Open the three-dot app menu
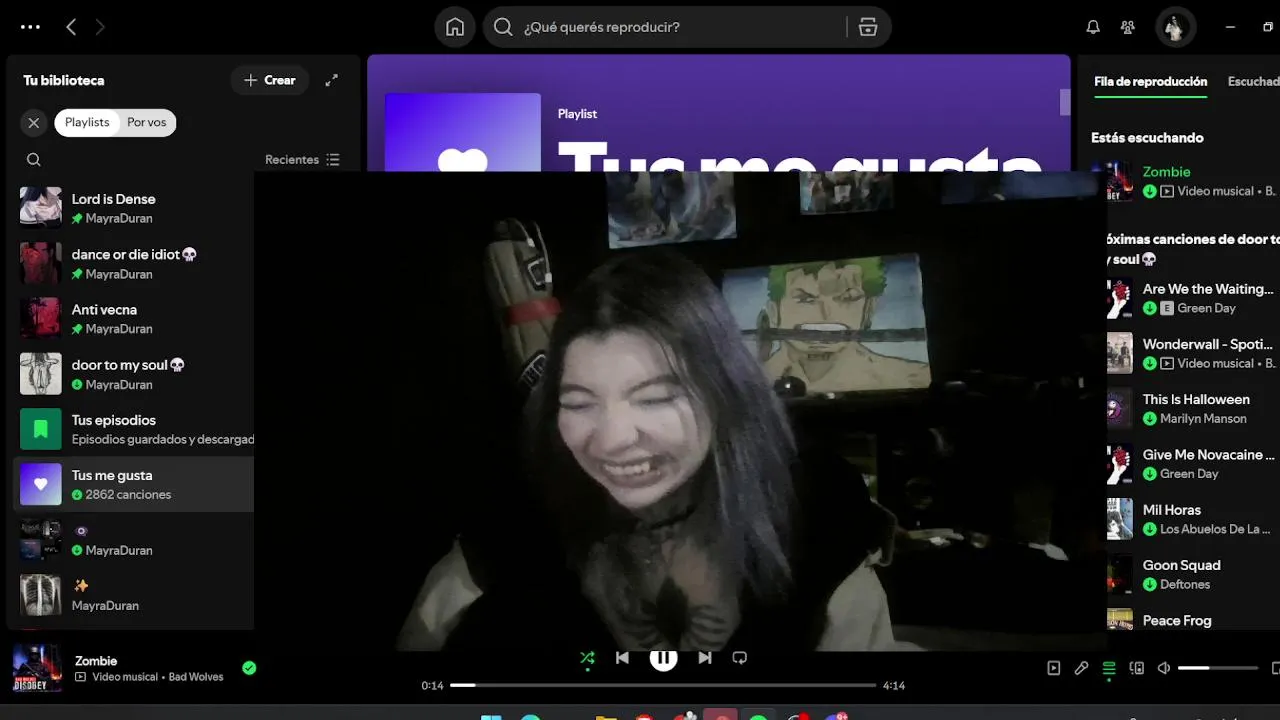Image resolution: width=1280 pixels, height=720 pixels. click(x=31, y=27)
